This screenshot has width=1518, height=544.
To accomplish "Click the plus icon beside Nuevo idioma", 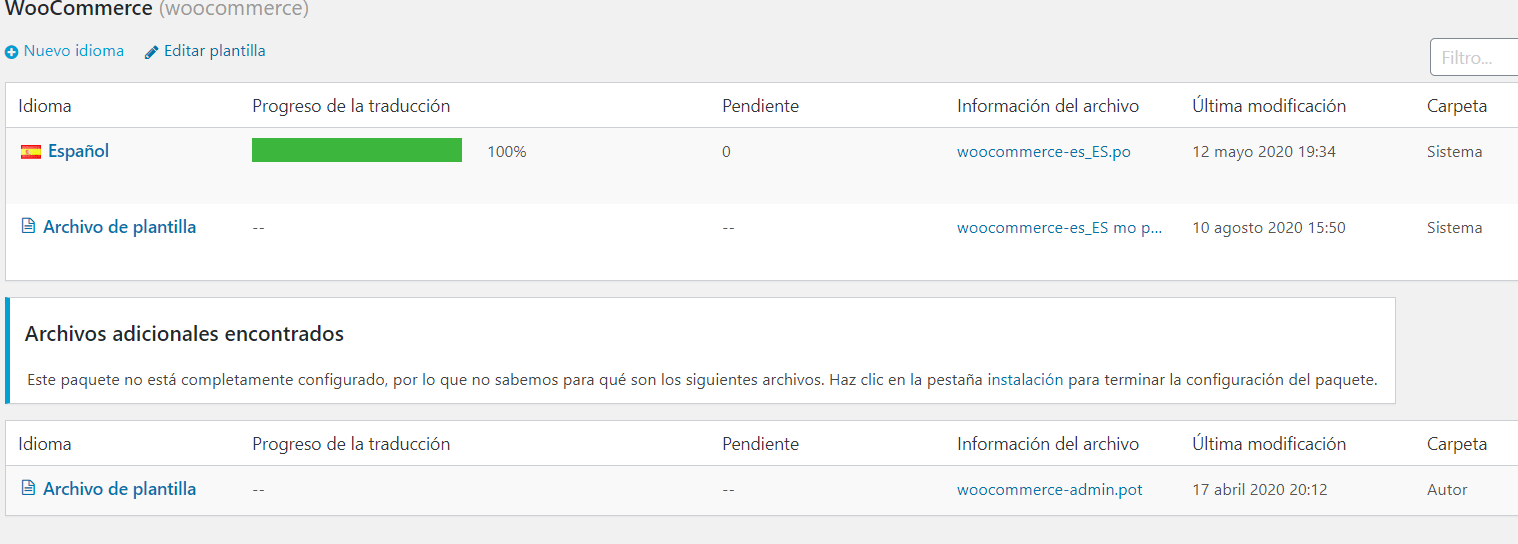I will (12, 51).
